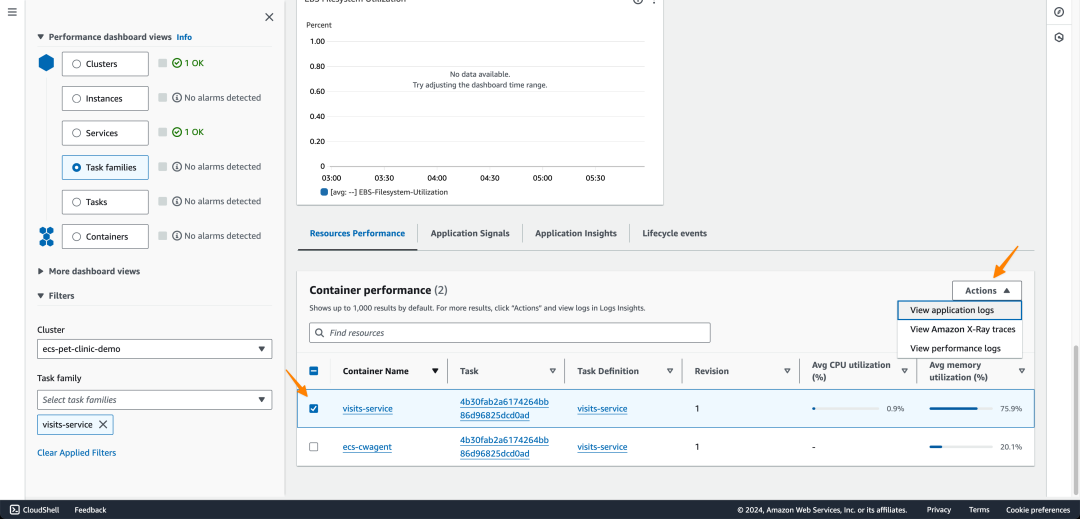
Task: Open Cookie preferences in the footer
Action: tap(1039, 510)
